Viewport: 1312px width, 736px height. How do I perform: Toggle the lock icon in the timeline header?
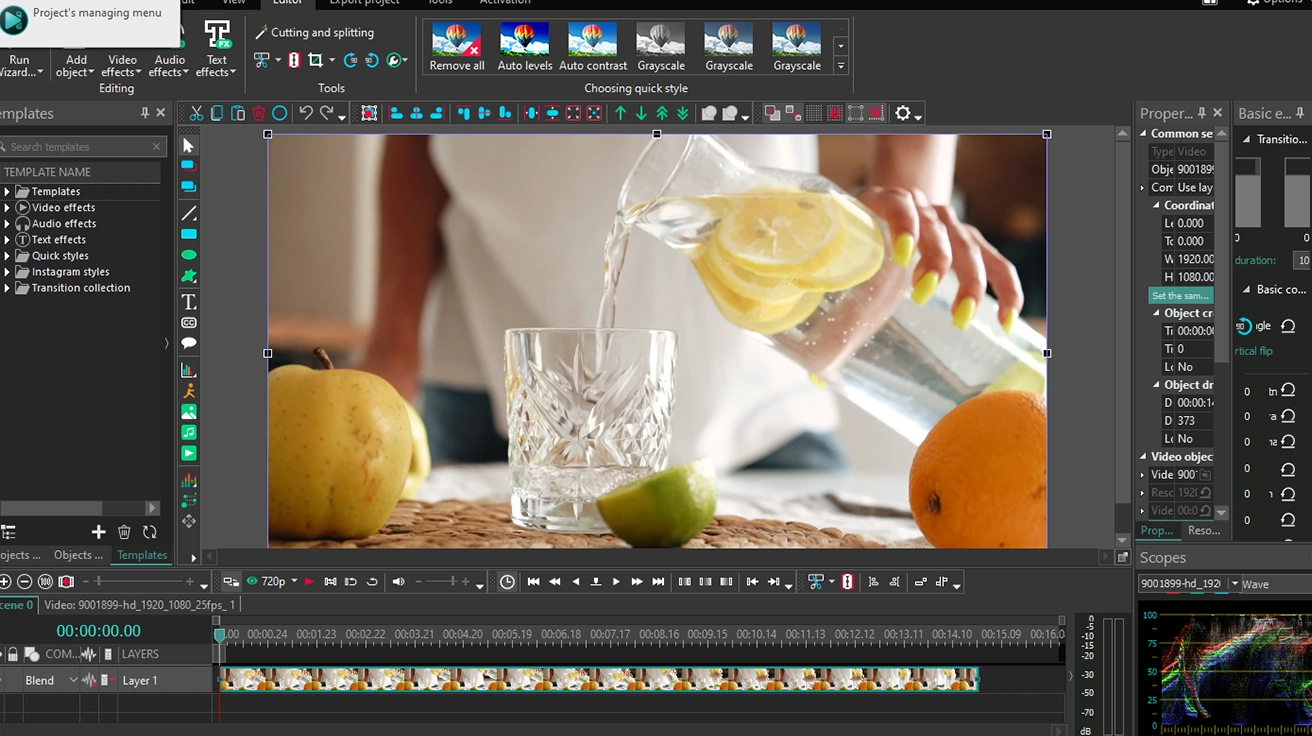tap(13, 654)
